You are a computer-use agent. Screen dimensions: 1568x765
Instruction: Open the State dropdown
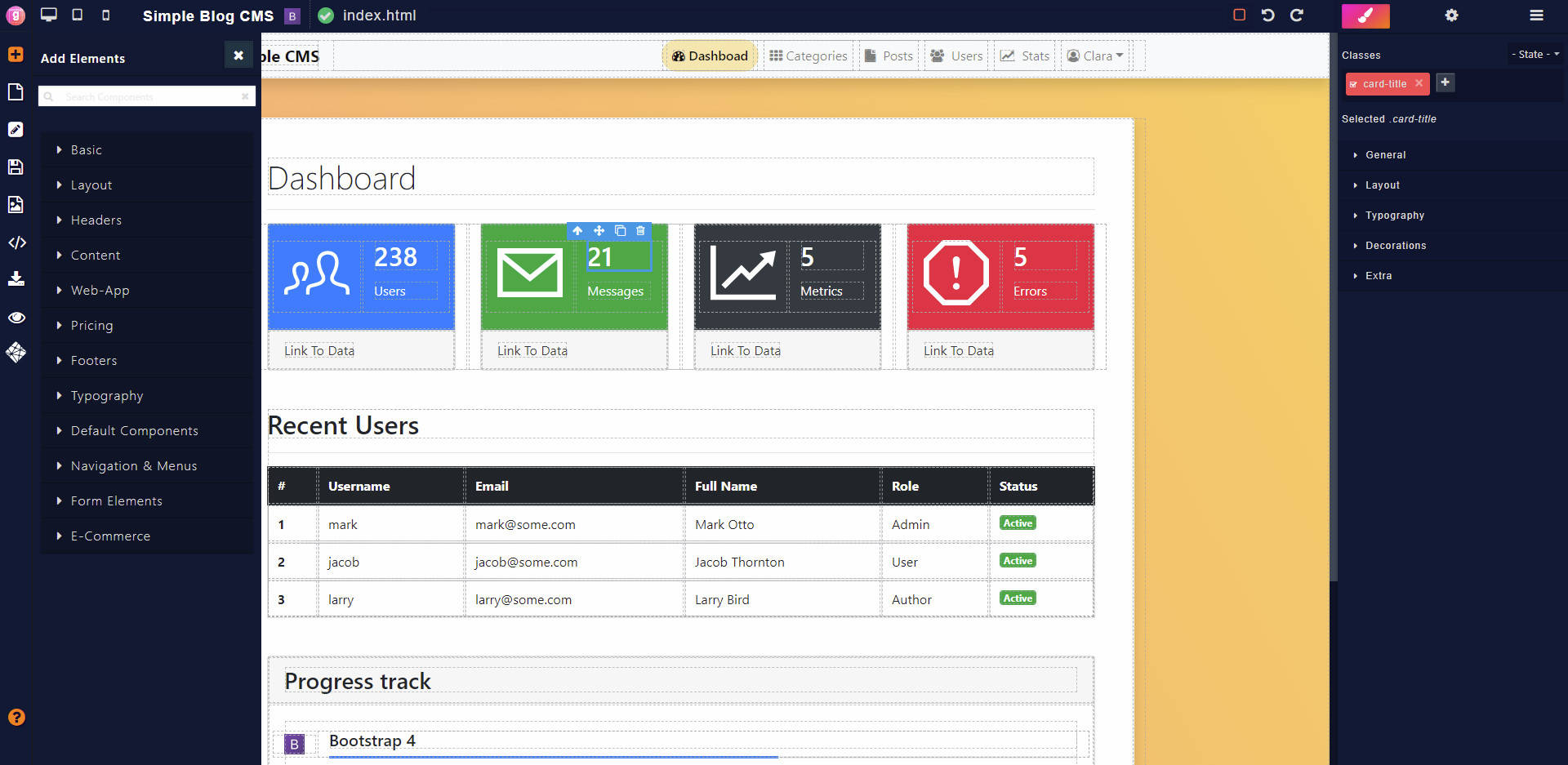click(1534, 54)
